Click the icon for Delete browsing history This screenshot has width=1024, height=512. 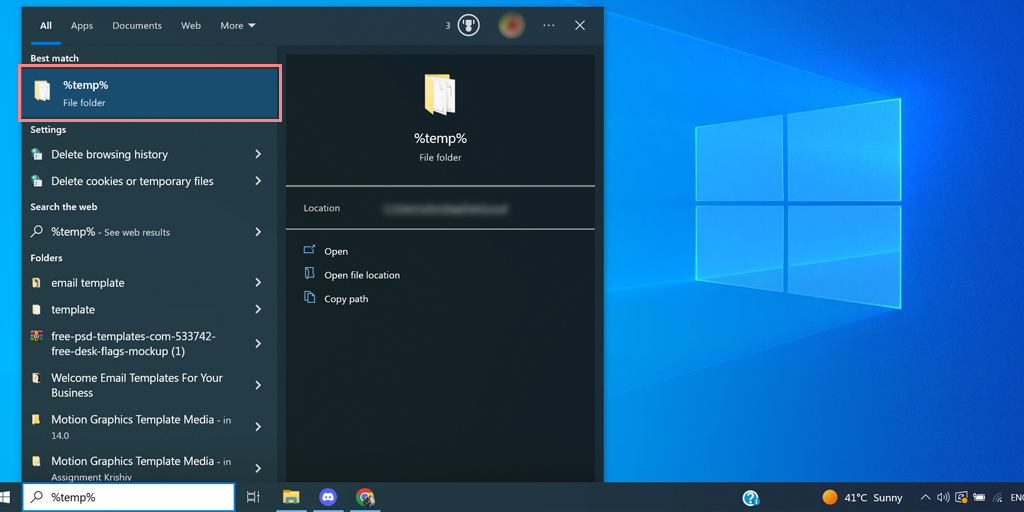coord(37,154)
